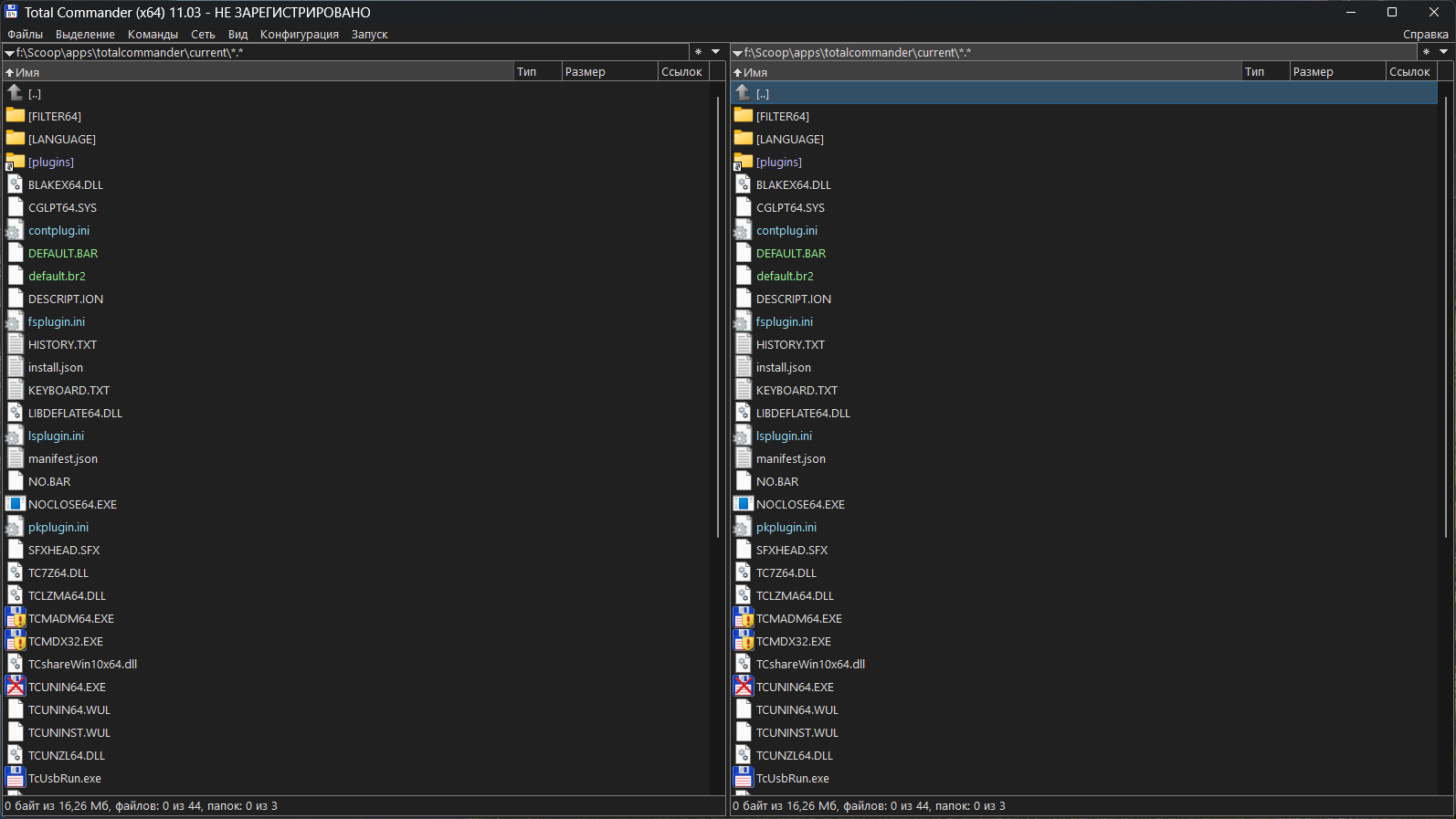Open the Справка menu

1425,35
